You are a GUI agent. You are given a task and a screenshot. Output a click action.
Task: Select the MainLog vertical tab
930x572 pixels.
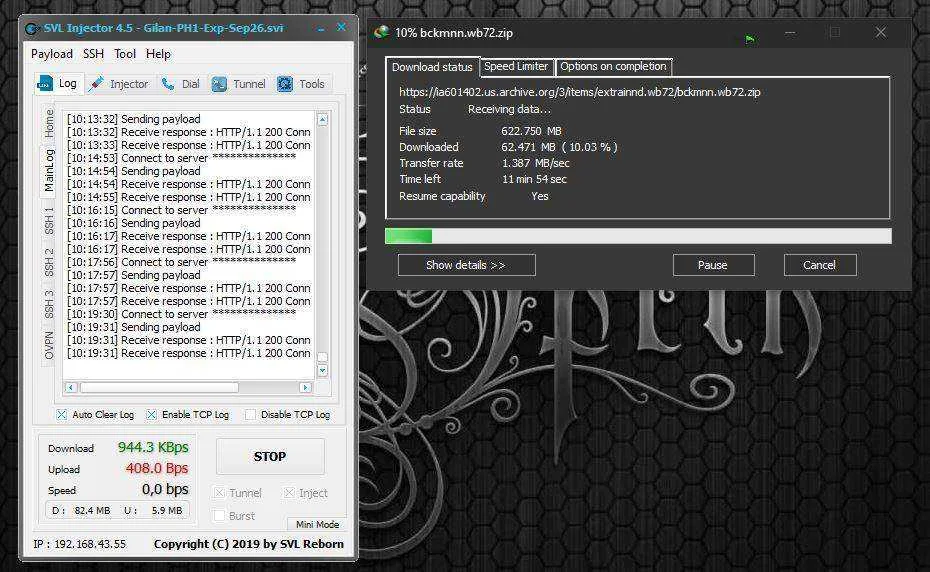tap(49, 170)
